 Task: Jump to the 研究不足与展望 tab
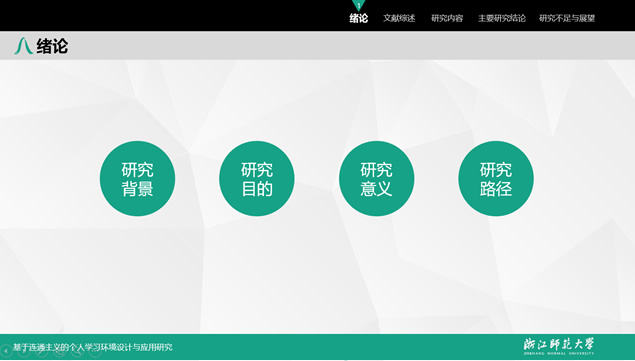(x=567, y=18)
